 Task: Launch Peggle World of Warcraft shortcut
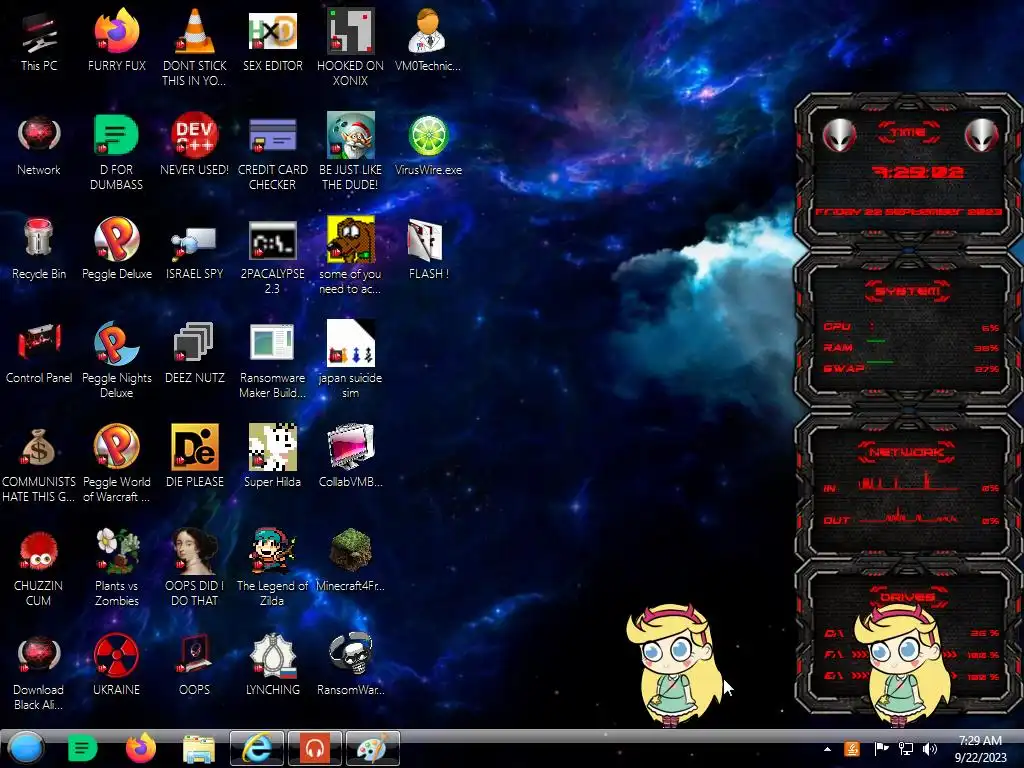(x=117, y=464)
